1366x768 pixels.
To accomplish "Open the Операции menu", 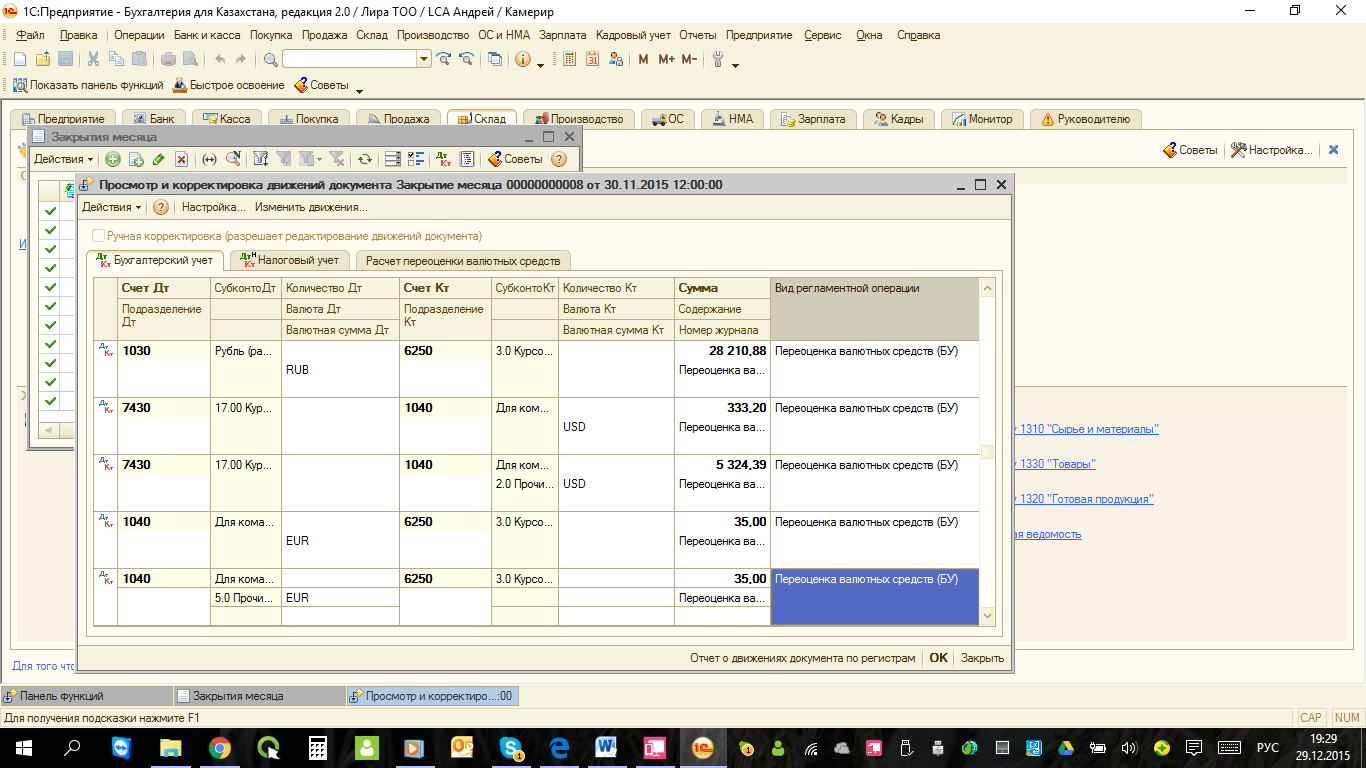I will point(139,35).
